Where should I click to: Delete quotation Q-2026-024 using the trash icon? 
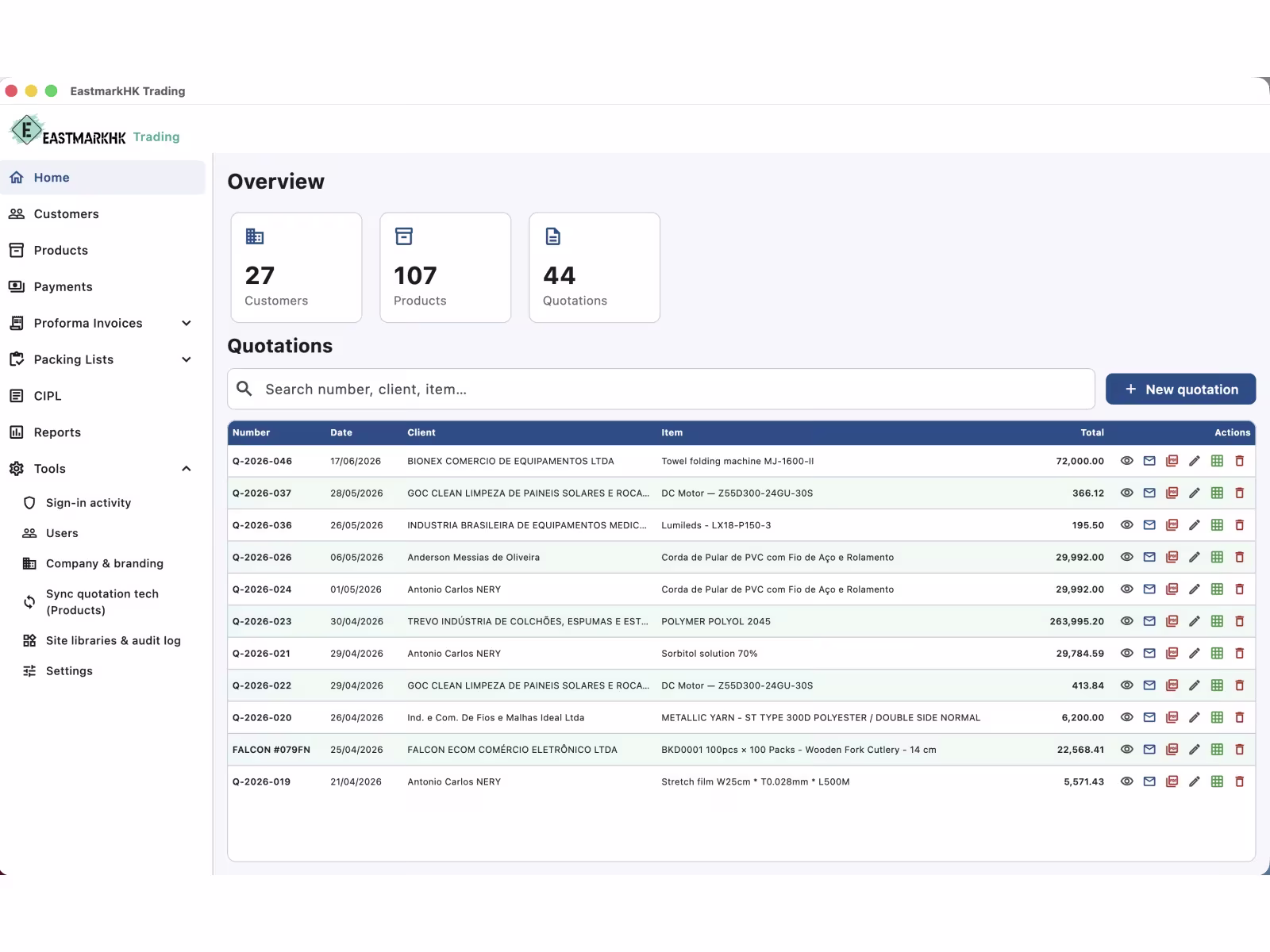pyautogui.click(x=1239, y=589)
